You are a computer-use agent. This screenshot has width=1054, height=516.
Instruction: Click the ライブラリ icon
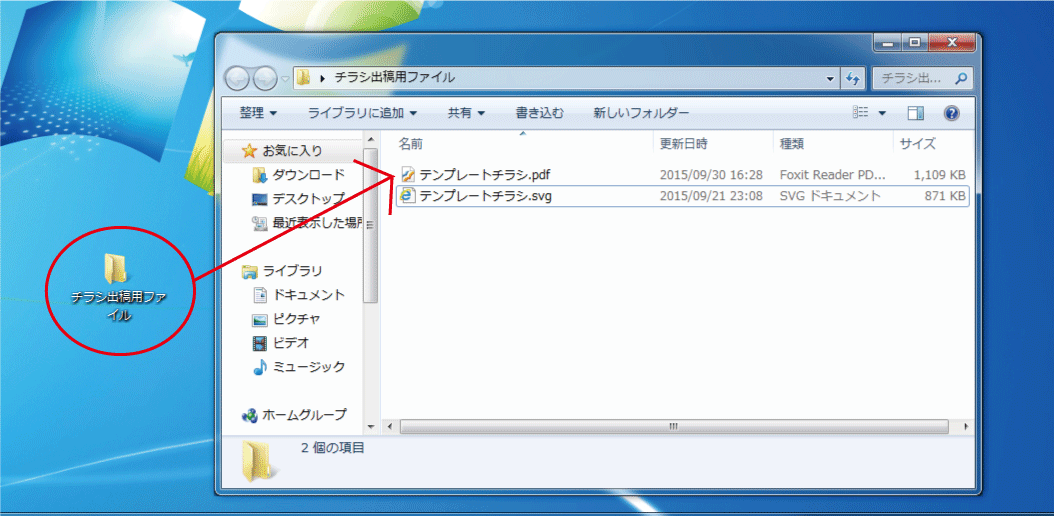tap(250, 271)
